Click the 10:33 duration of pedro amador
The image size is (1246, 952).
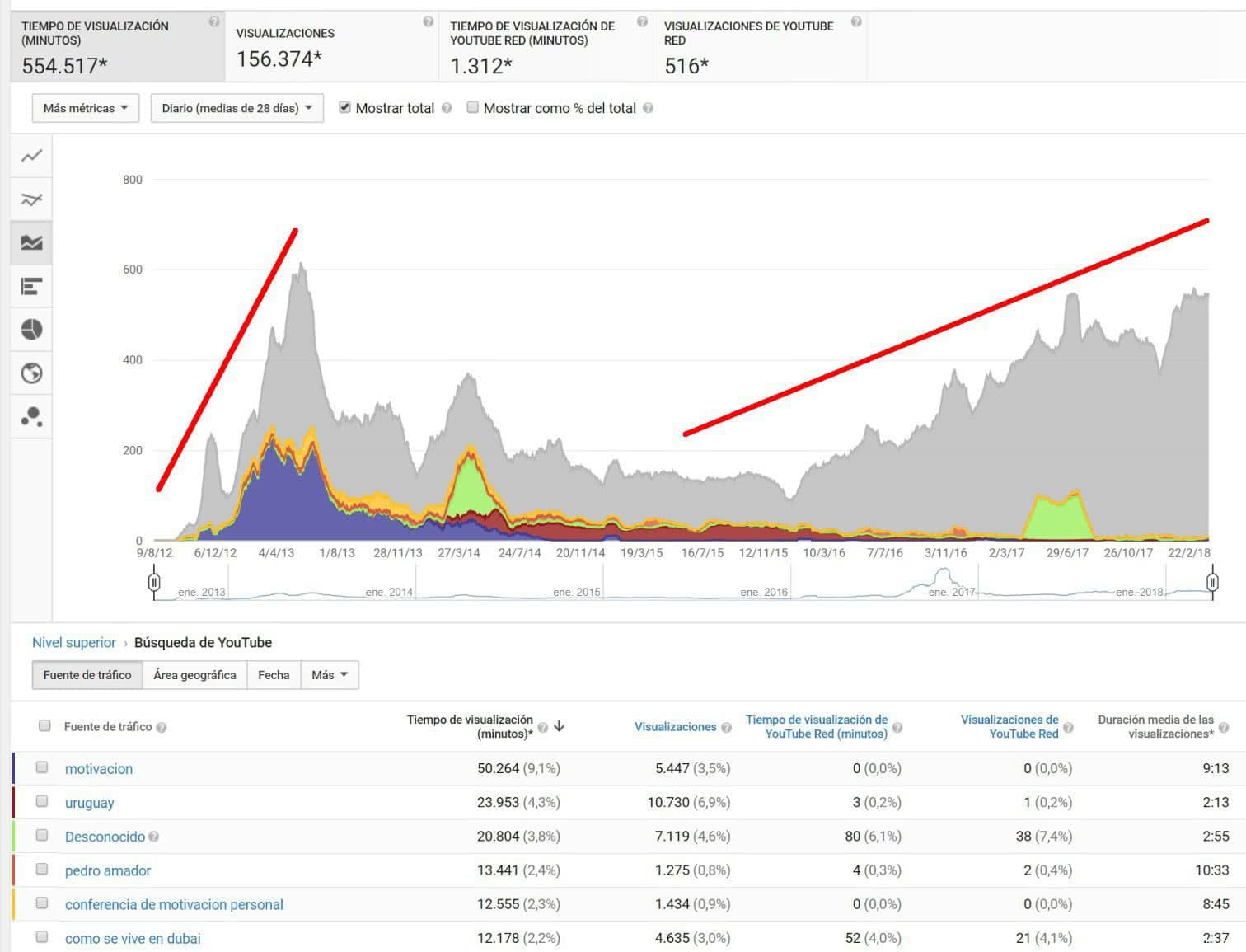point(1211,870)
